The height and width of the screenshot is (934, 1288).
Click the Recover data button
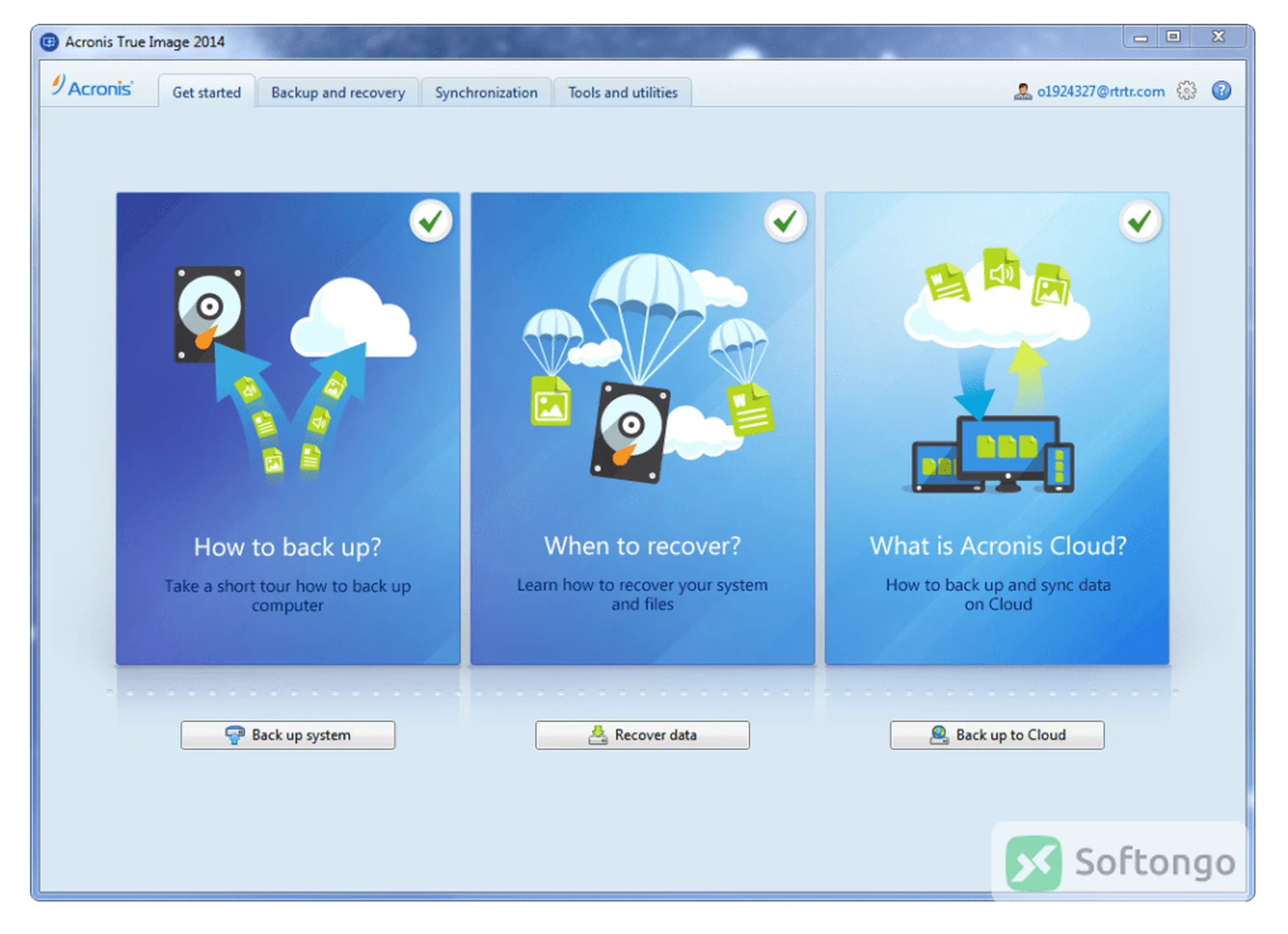point(642,735)
